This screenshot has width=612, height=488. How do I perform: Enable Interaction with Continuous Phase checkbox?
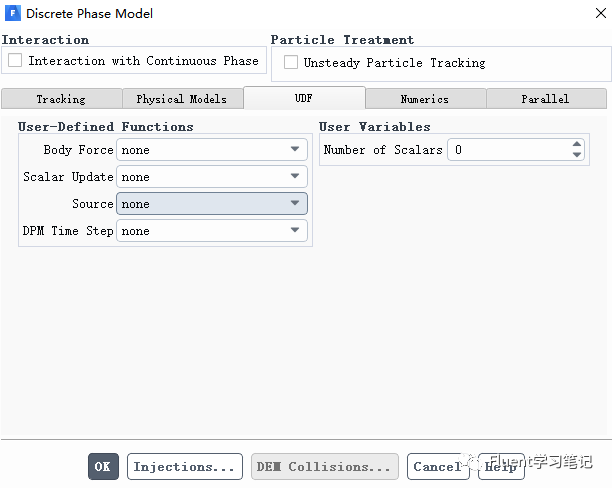[x=15, y=61]
